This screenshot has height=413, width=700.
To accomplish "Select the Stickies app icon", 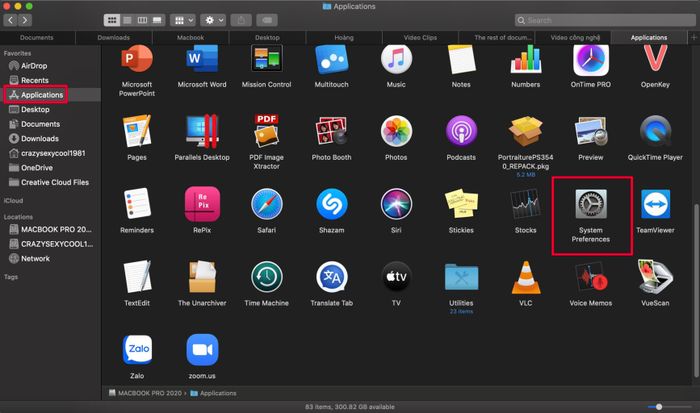I will 461,204.
